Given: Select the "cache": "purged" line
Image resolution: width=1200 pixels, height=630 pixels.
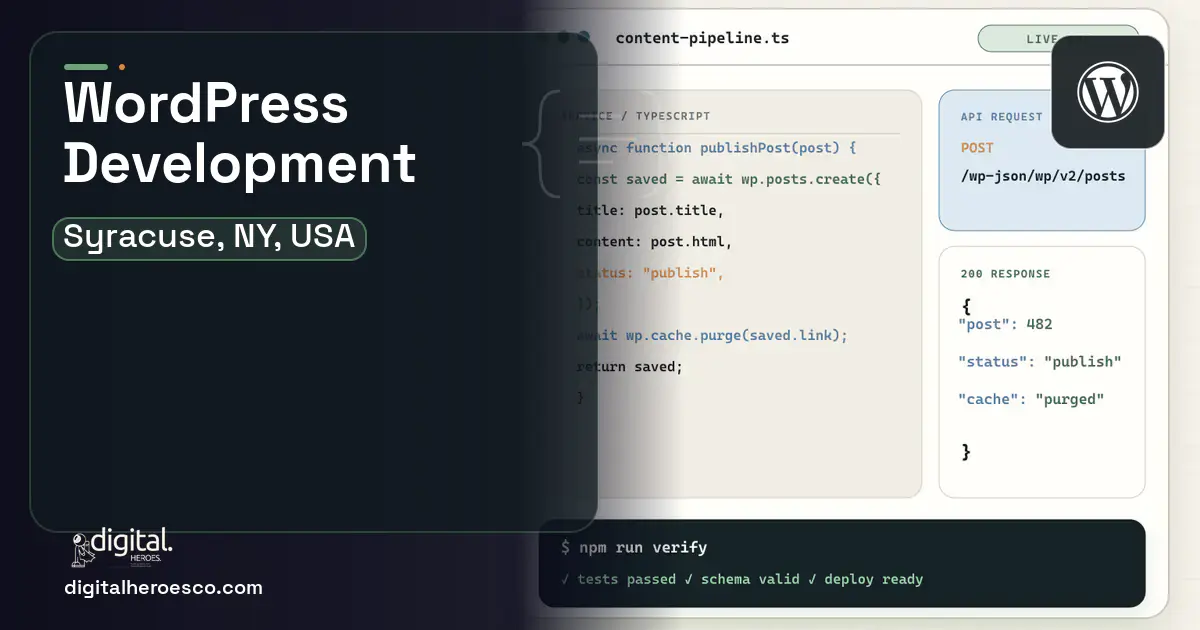Looking at the screenshot, I should pyautogui.click(x=1031, y=399).
